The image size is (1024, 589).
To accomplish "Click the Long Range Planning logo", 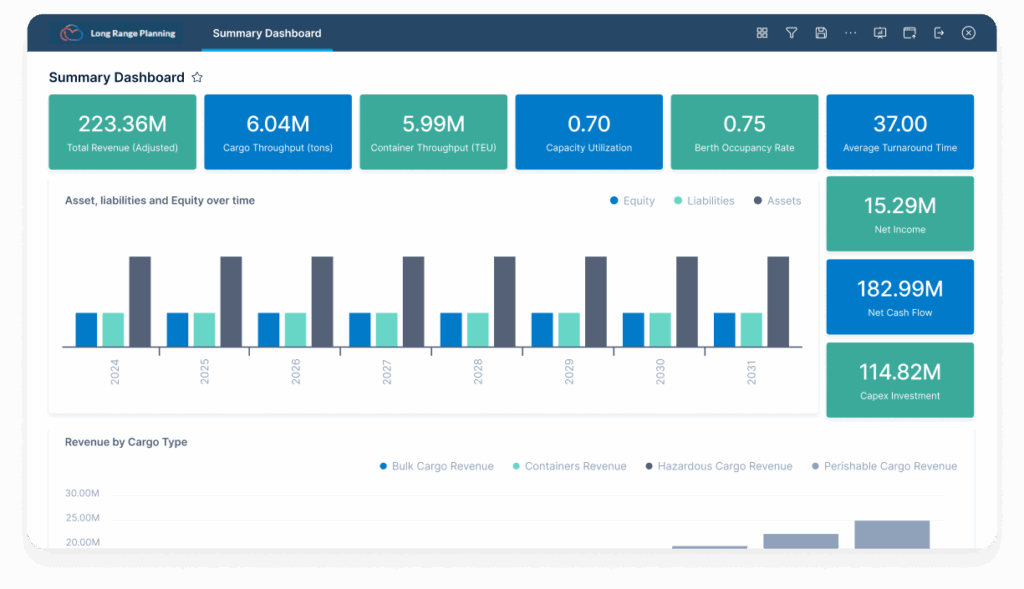I will [72, 33].
